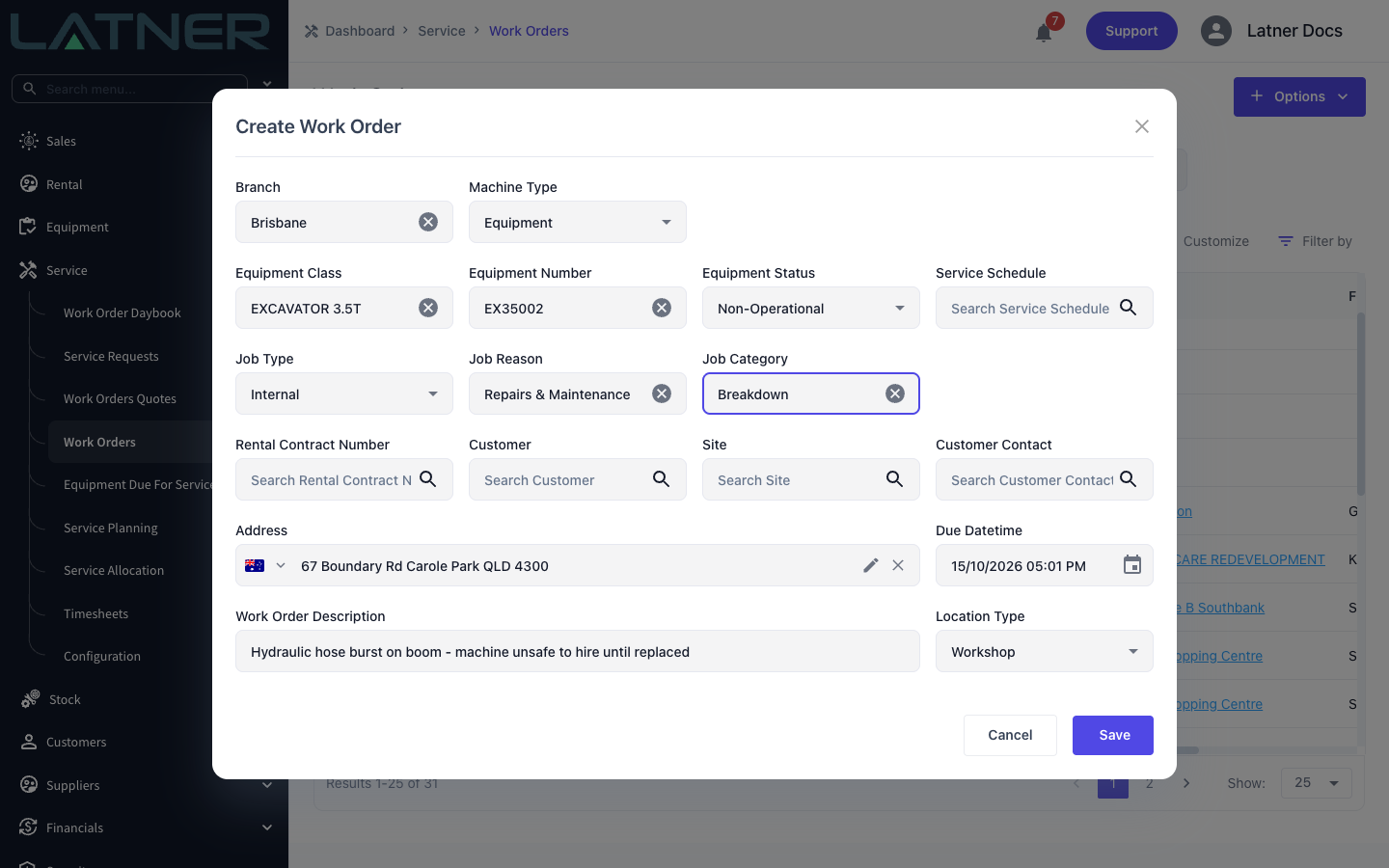Screen dimensions: 1389x868
Task: Close the Create Work Order dialog
Action: pos(1142,126)
